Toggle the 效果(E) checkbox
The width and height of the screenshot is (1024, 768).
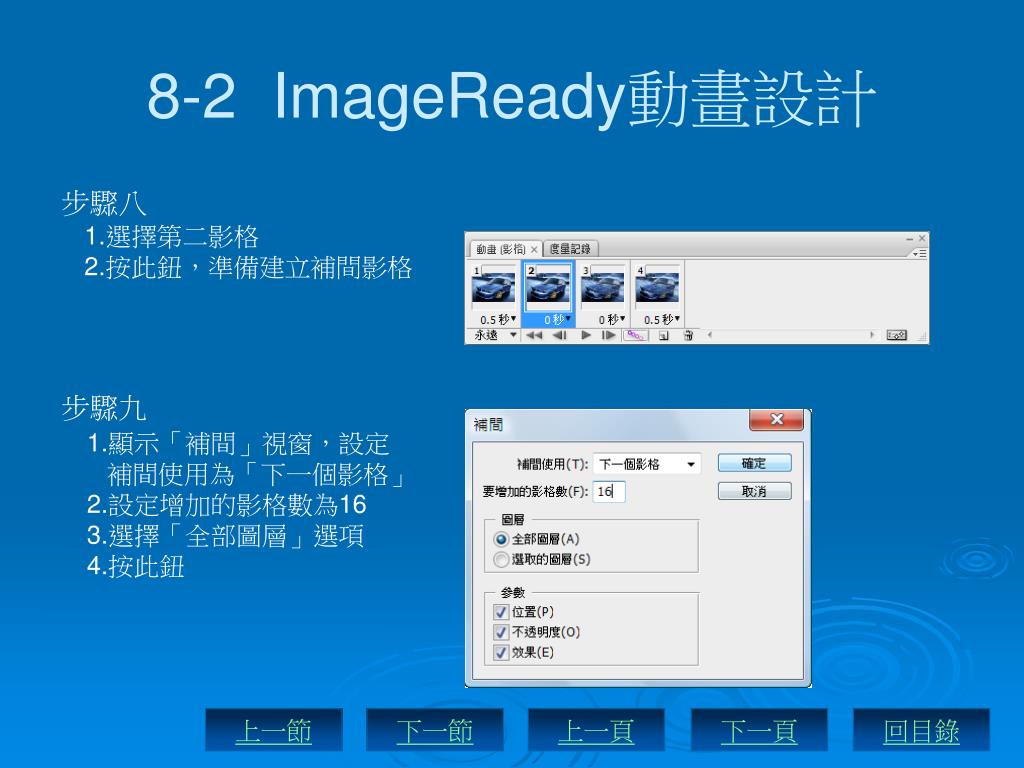[x=502, y=652]
